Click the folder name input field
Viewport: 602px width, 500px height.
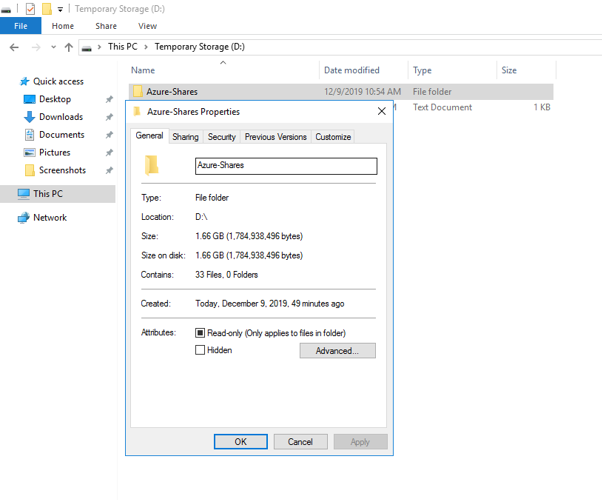pyautogui.click(x=286, y=166)
